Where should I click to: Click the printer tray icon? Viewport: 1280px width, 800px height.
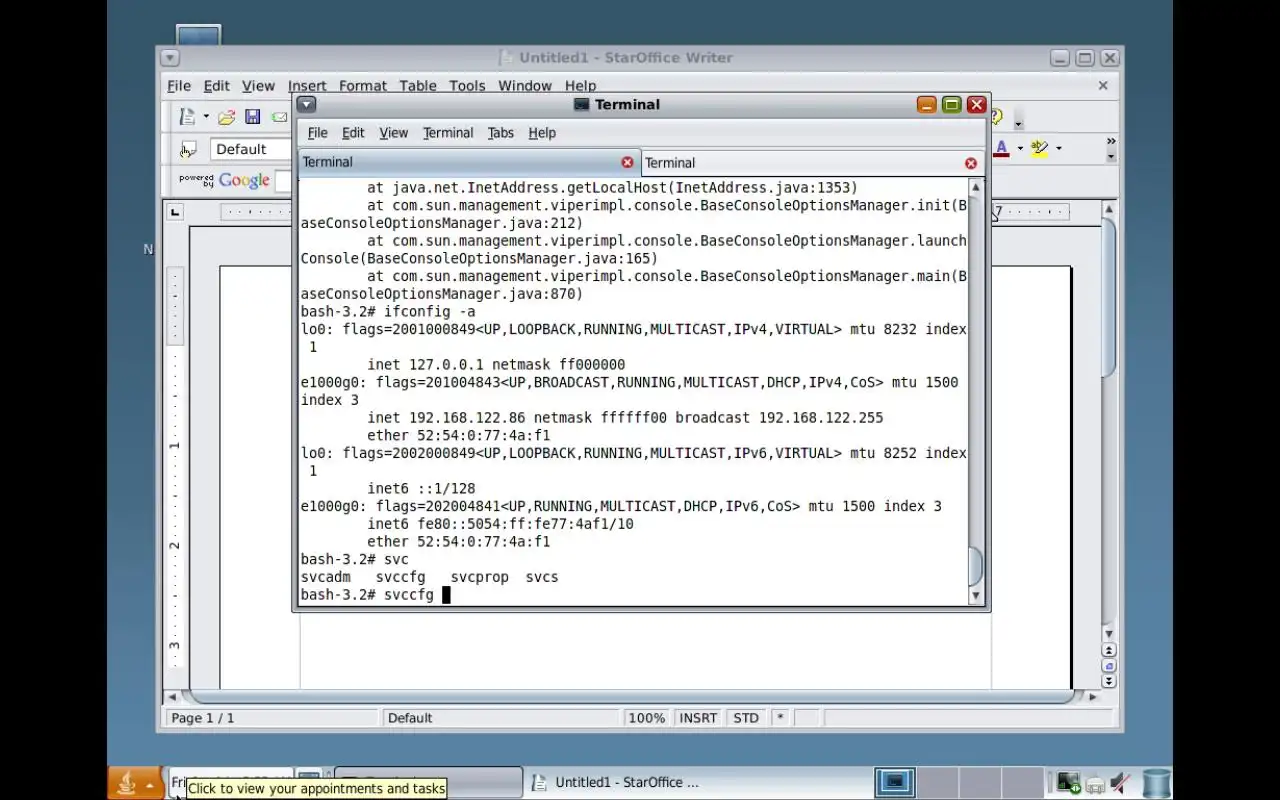click(x=1095, y=784)
